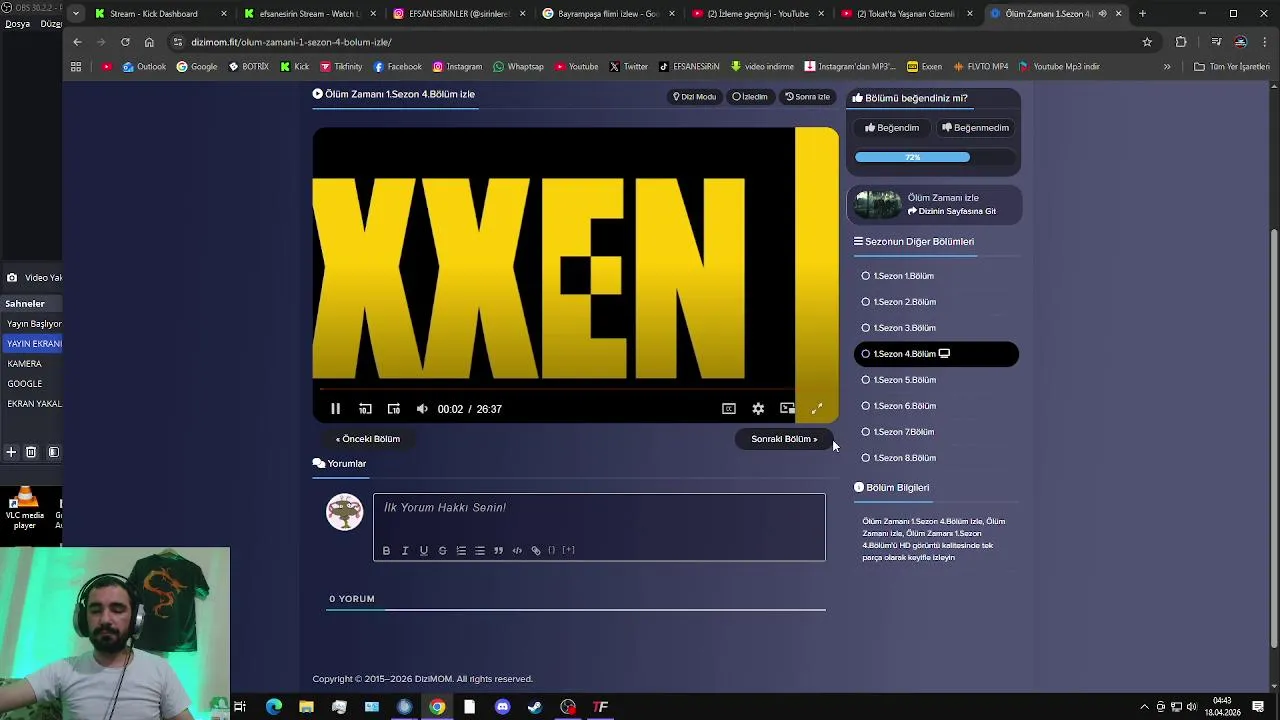Open Discord from the taskbar
1280x720 pixels.
(x=502, y=707)
